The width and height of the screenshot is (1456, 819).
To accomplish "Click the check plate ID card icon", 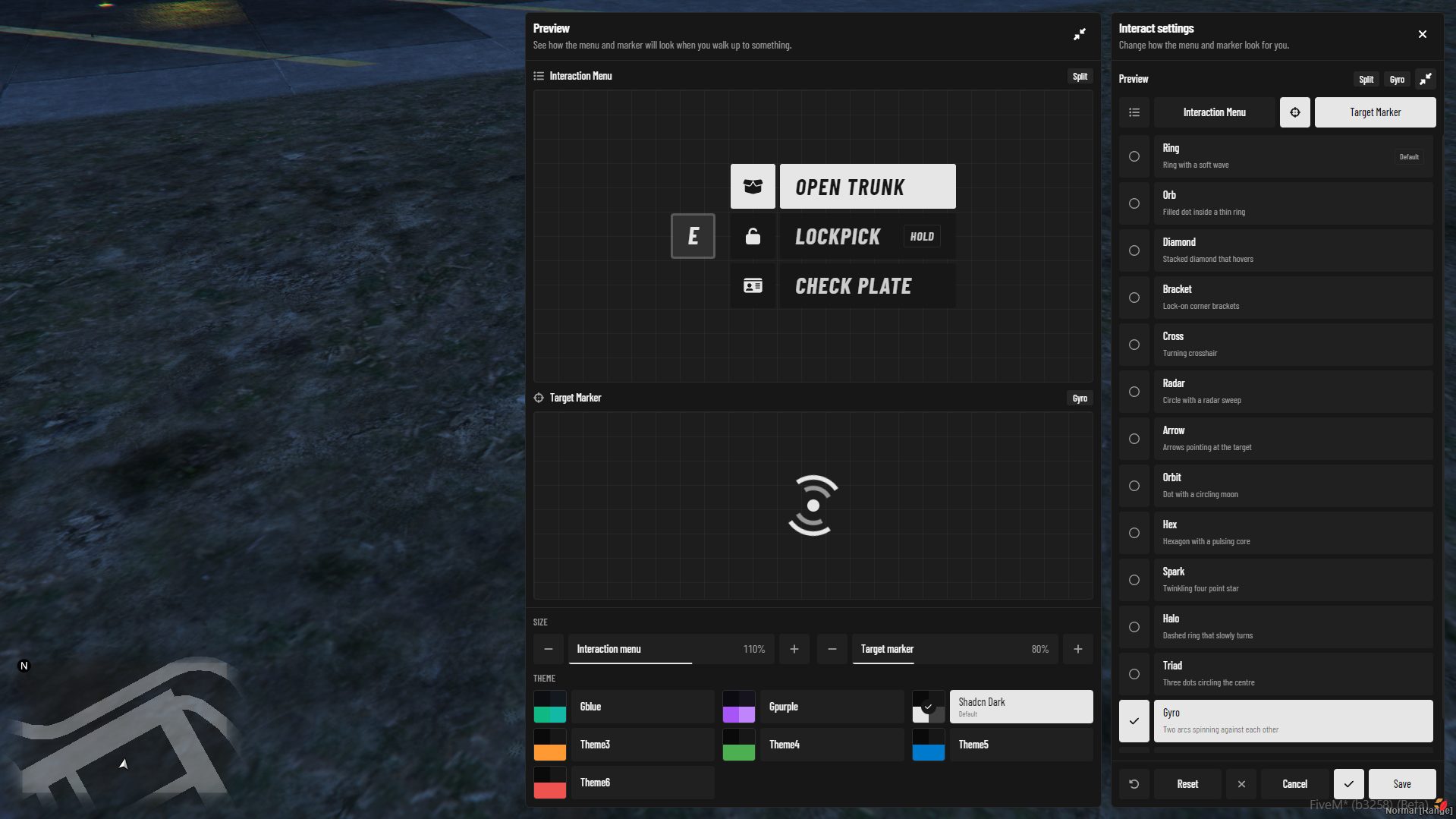I will click(753, 285).
